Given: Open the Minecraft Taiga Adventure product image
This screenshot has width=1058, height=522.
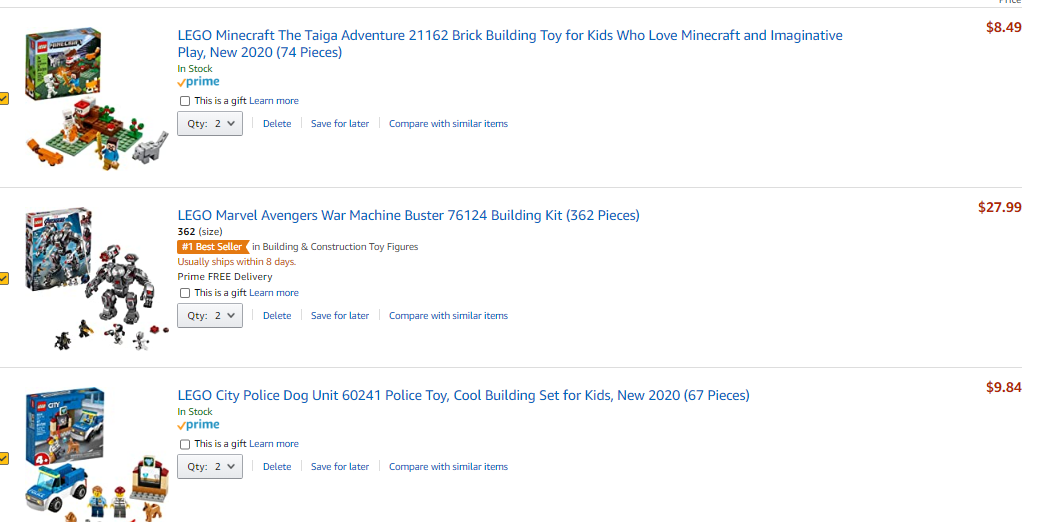Looking at the screenshot, I should point(96,98).
